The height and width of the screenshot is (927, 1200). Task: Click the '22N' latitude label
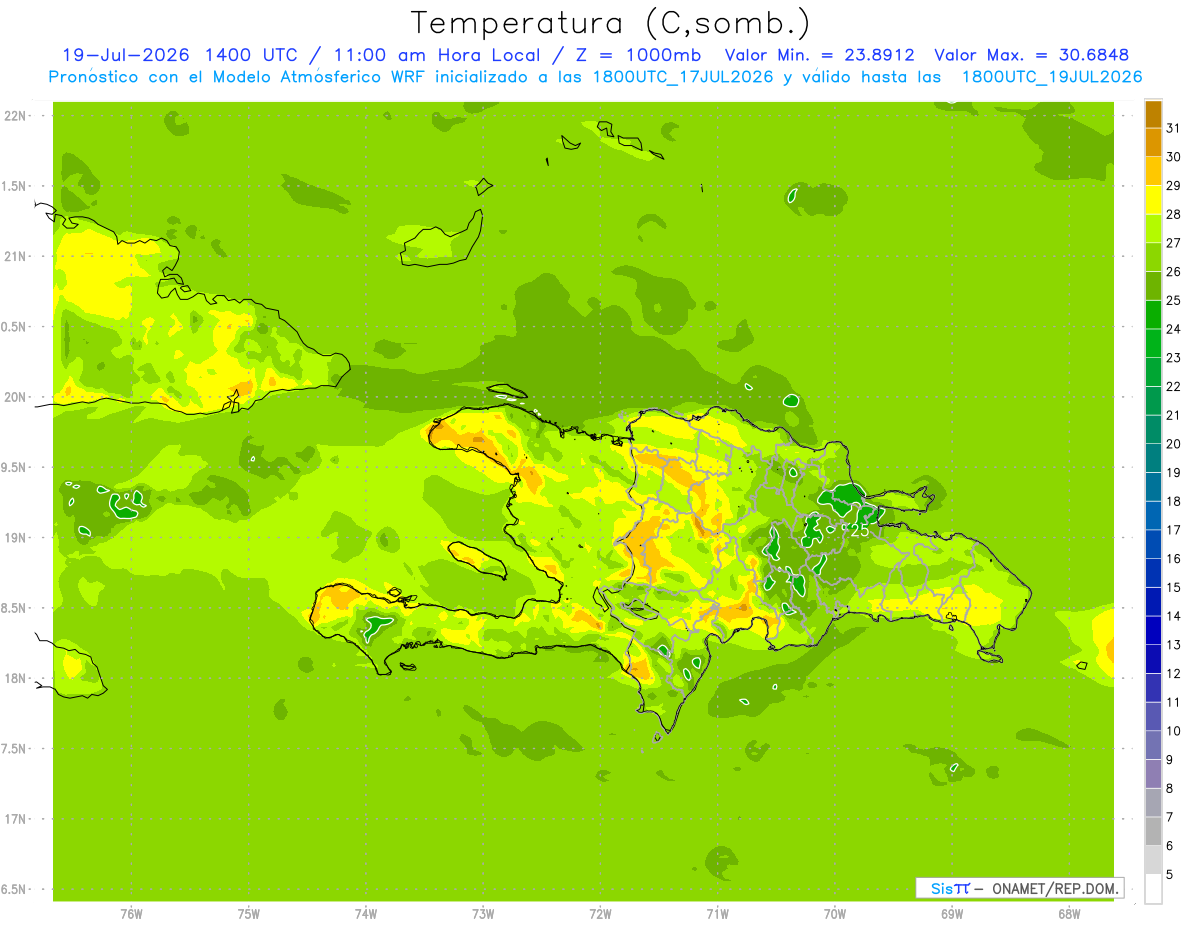click(15, 116)
